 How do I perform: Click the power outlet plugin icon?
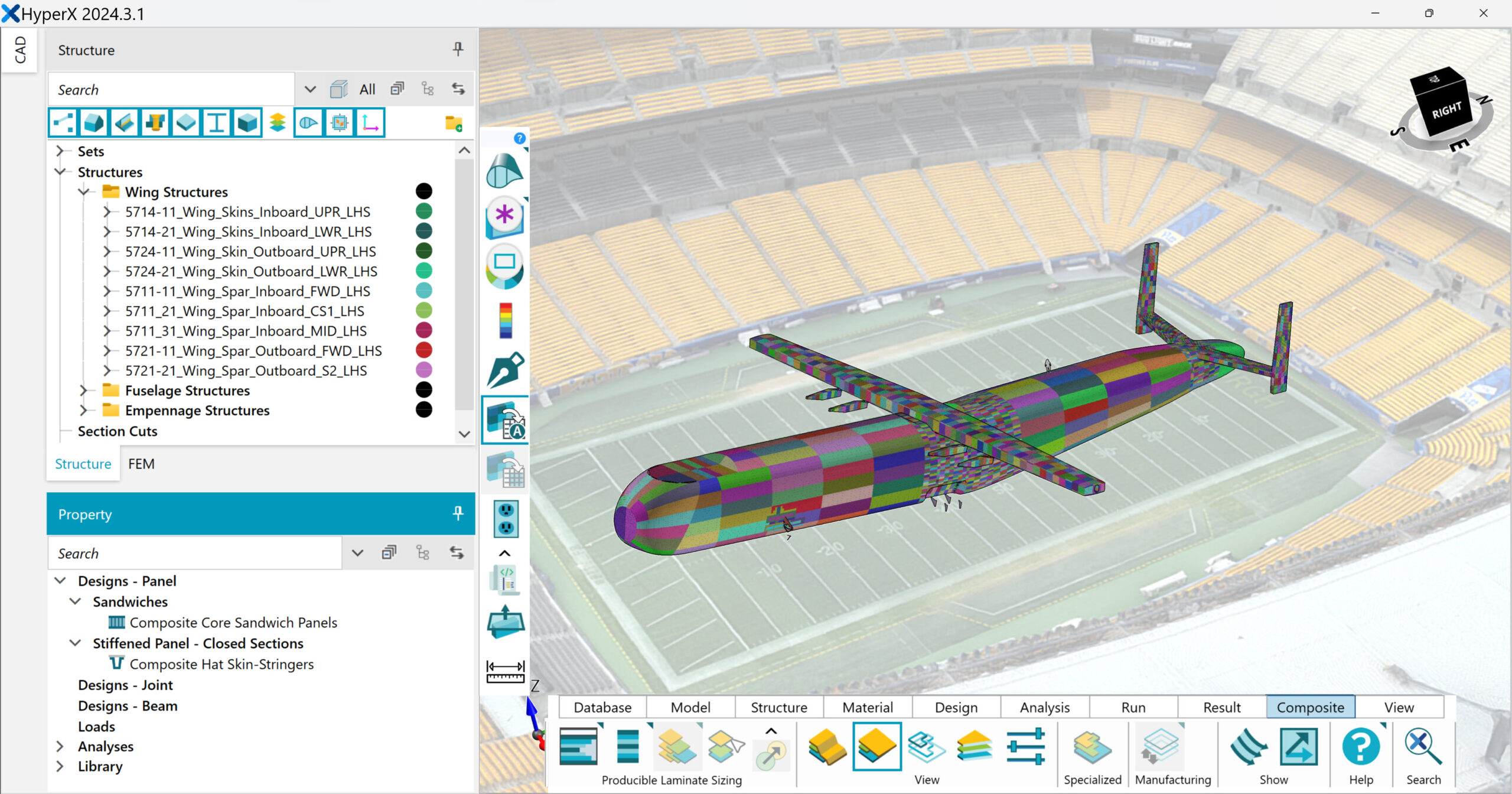tap(506, 518)
